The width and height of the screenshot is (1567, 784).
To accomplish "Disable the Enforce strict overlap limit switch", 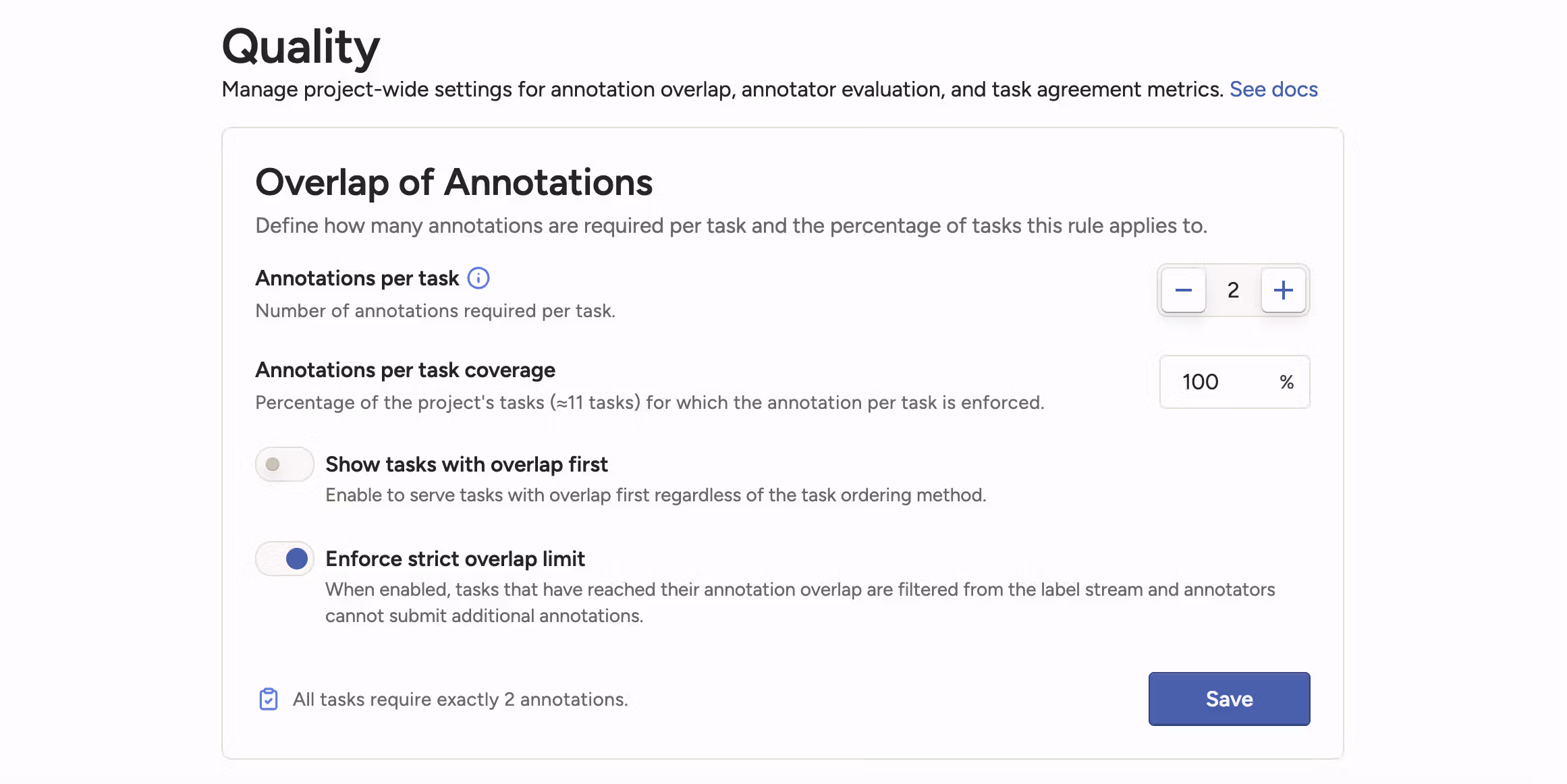I will click(x=284, y=559).
